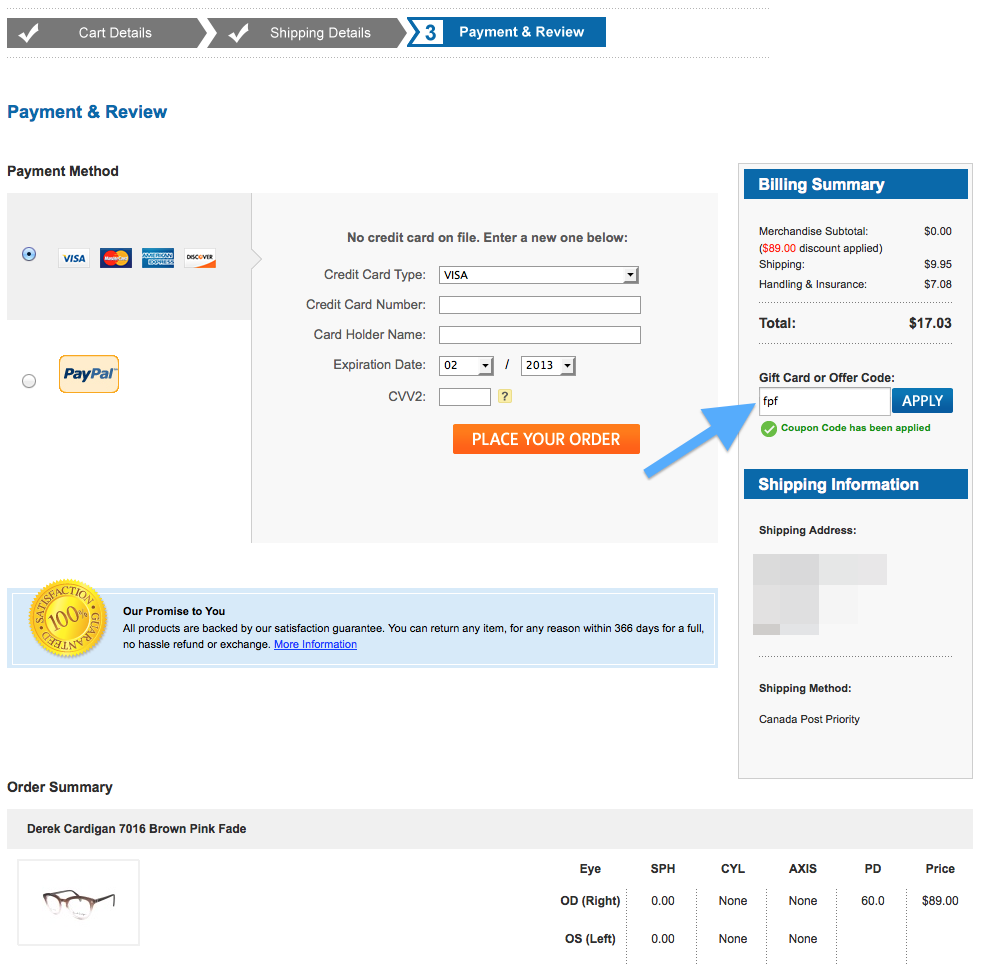Click the American Express logo
Image resolution: width=982 pixels, height=979 pixels.
tap(158, 258)
